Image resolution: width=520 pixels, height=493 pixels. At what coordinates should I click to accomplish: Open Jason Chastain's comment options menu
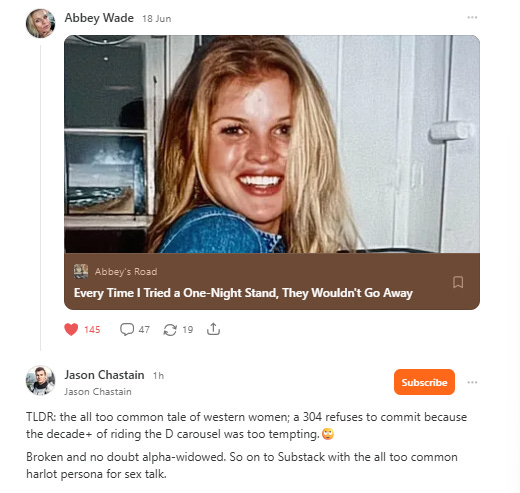[472, 382]
